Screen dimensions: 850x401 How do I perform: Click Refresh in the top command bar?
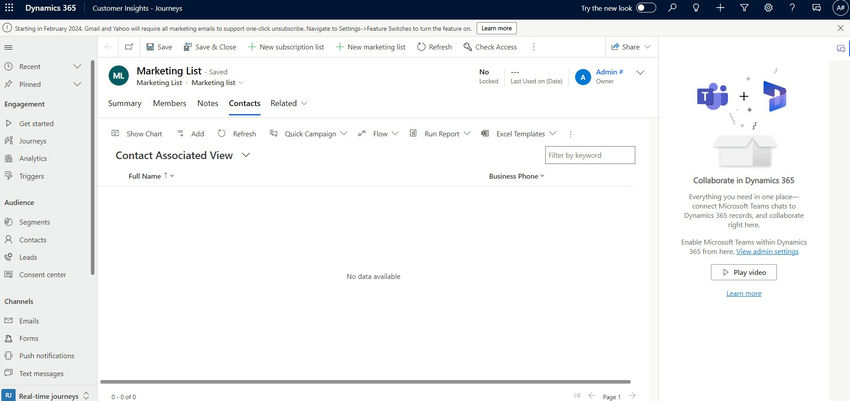[434, 47]
